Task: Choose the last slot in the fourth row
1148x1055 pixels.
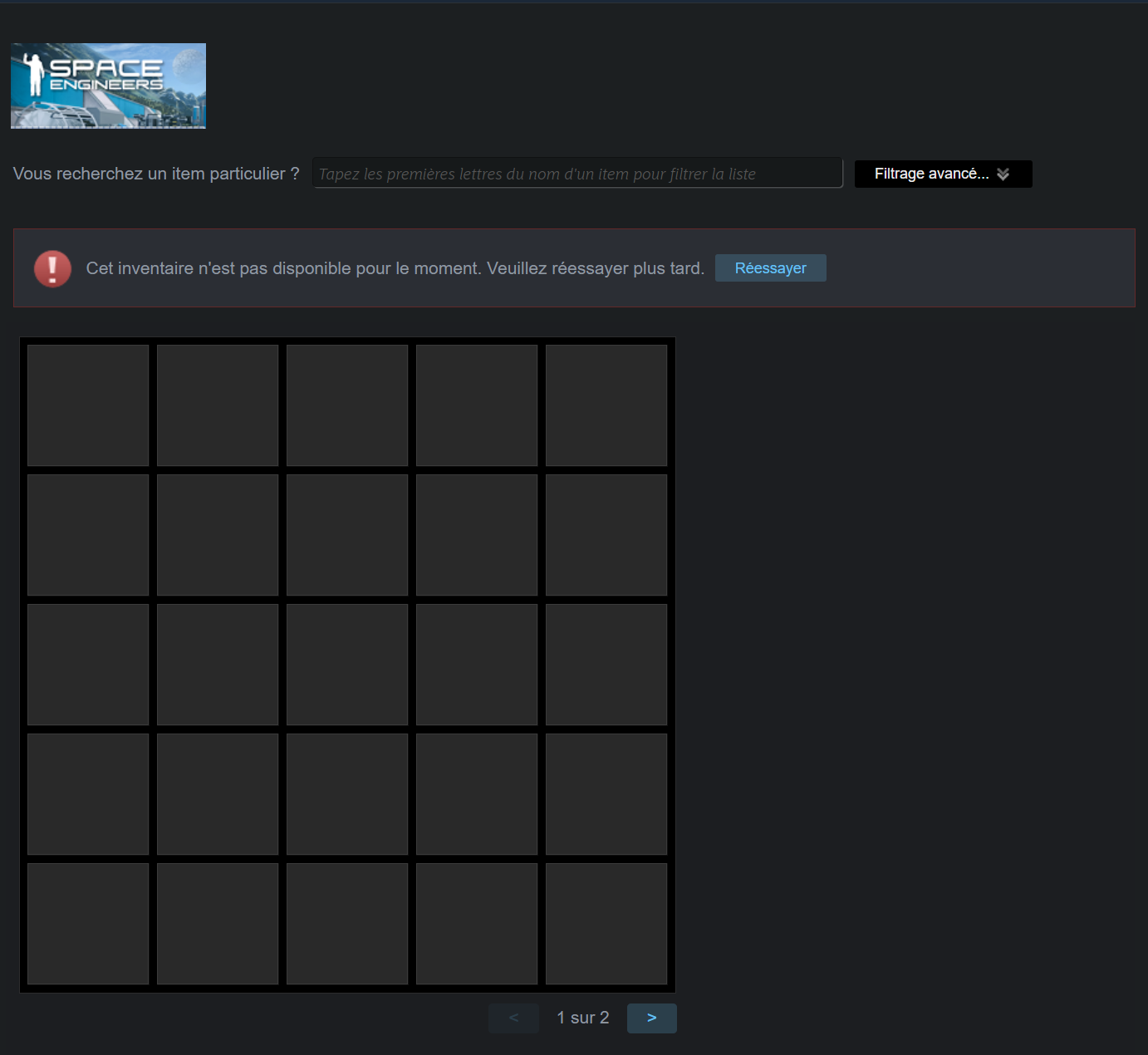Action: click(606, 794)
